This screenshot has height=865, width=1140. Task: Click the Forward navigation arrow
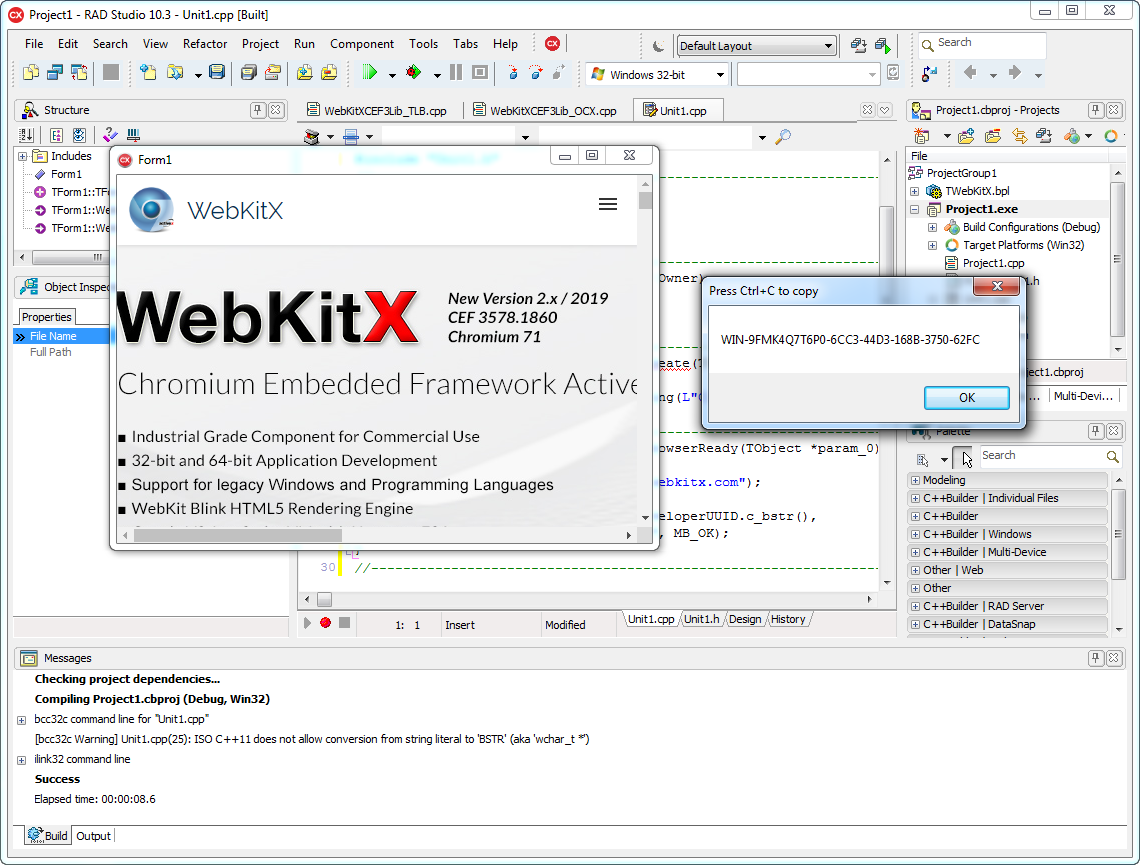pos(1015,72)
